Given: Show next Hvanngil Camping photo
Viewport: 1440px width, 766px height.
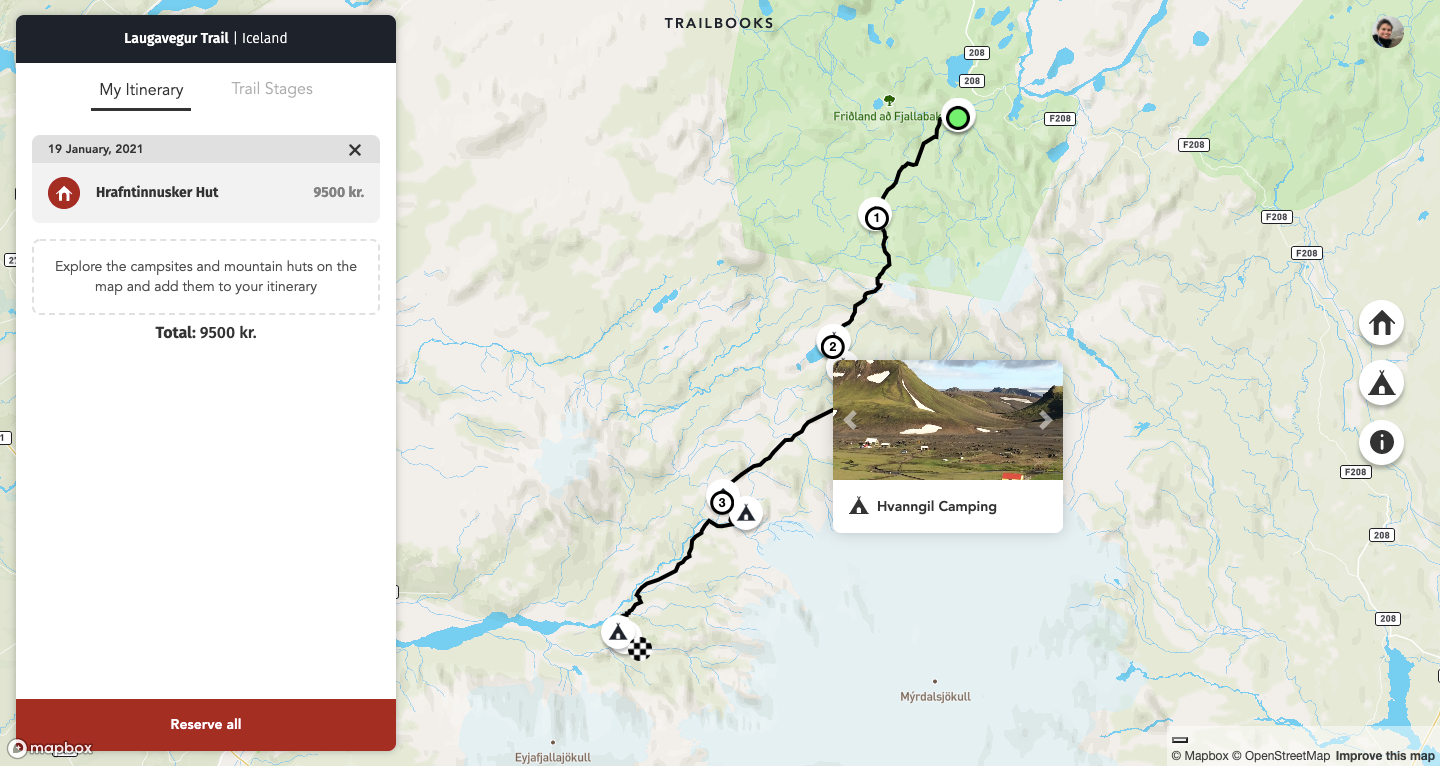Looking at the screenshot, I should 1045,420.
